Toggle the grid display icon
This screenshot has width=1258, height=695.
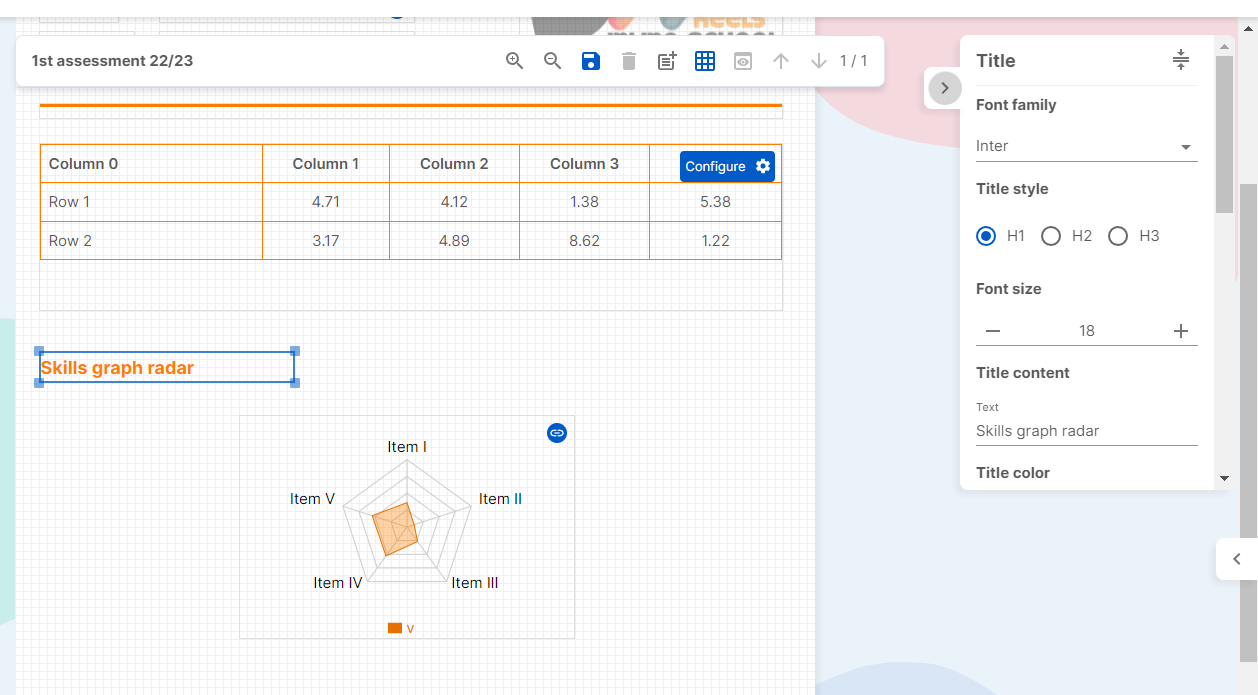point(705,61)
